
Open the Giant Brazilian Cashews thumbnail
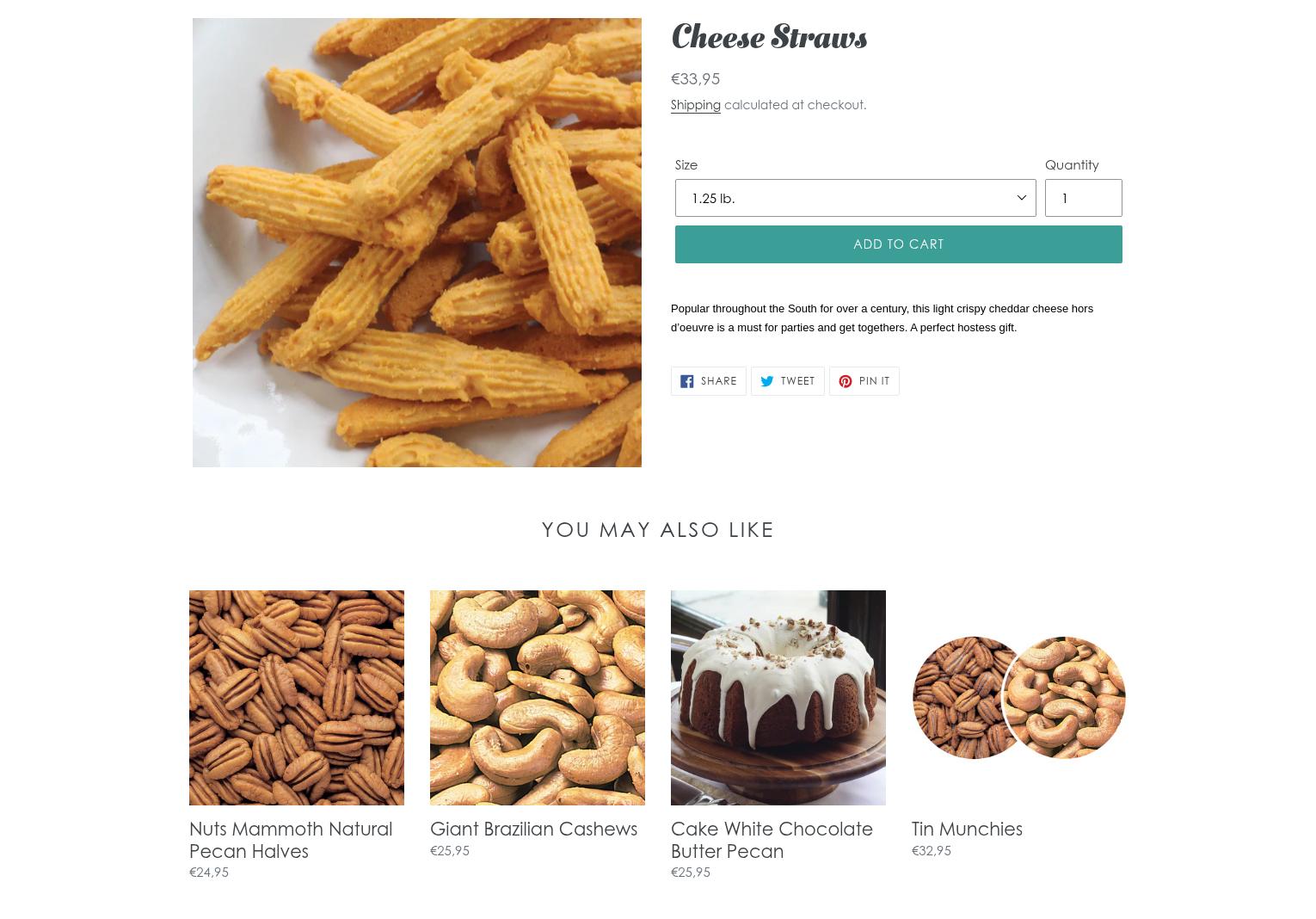pos(537,698)
